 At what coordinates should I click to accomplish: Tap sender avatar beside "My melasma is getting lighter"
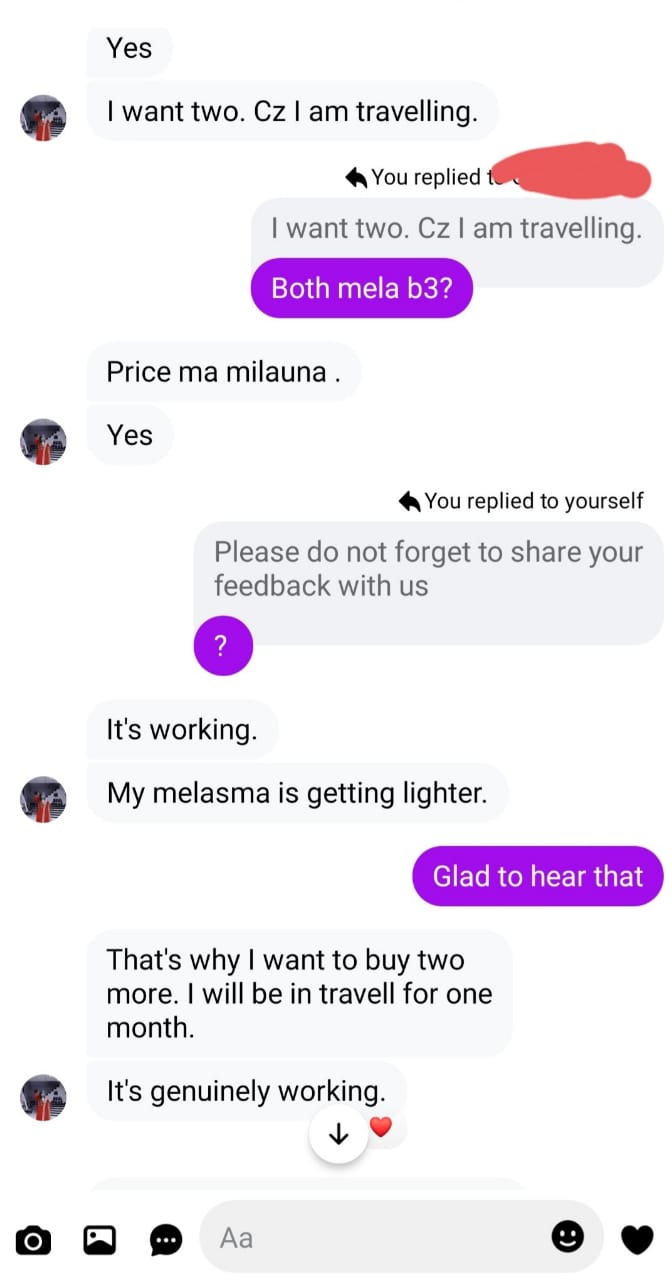pyautogui.click(x=43, y=799)
